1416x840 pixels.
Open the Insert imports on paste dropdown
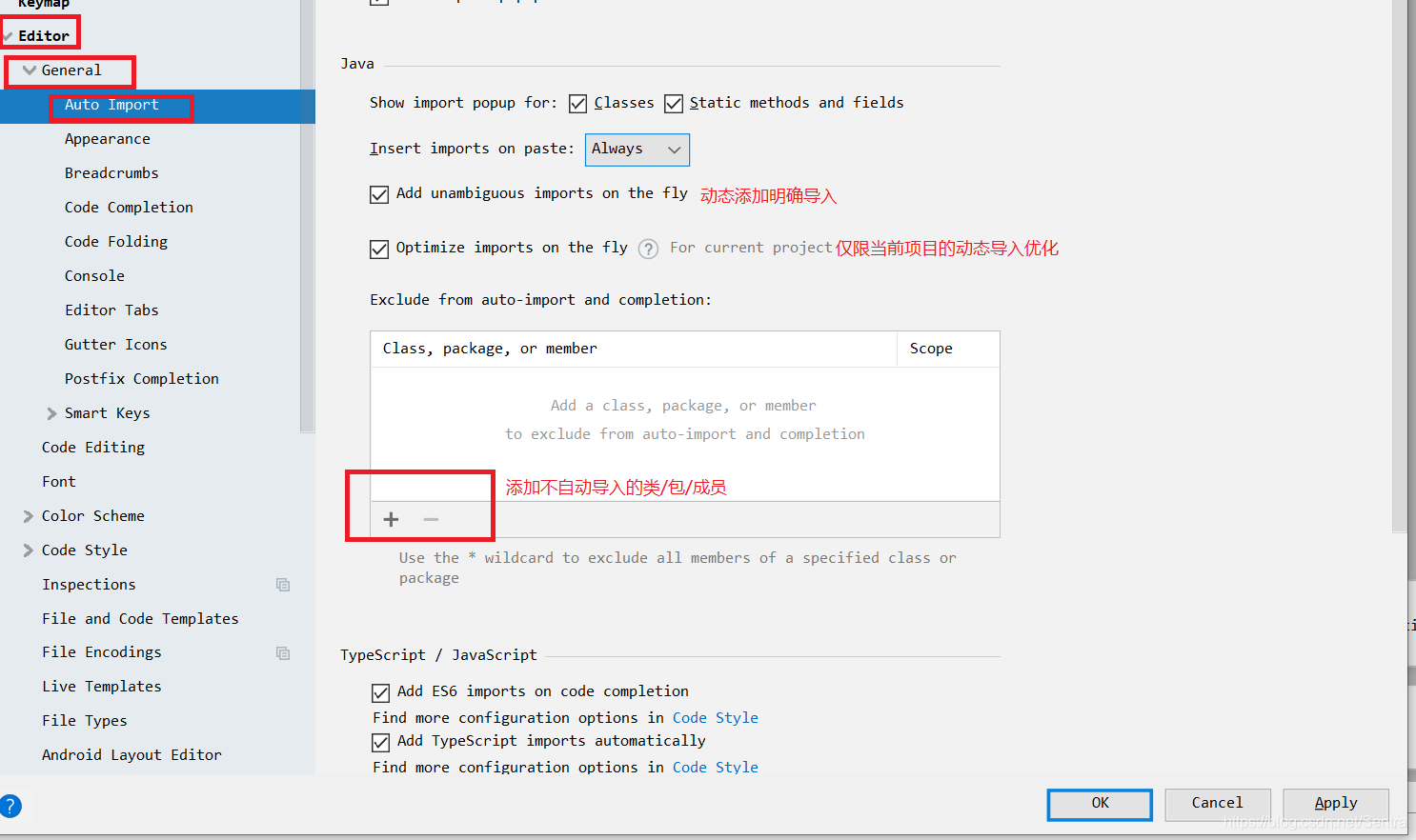[x=637, y=150]
